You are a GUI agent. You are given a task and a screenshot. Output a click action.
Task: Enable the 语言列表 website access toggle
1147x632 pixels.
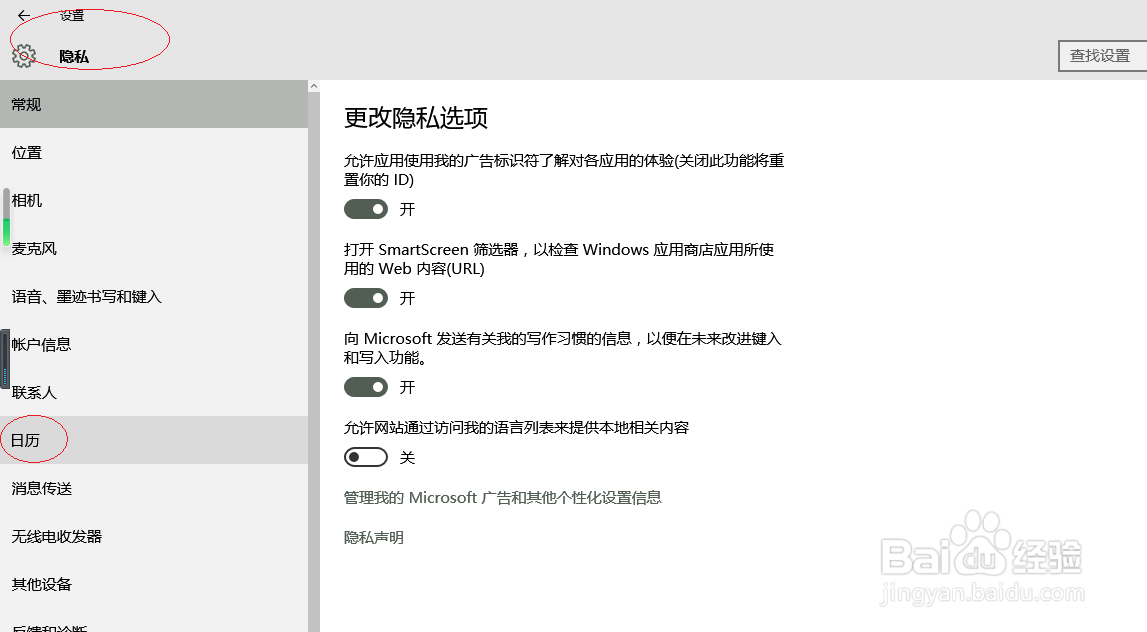[366, 457]
